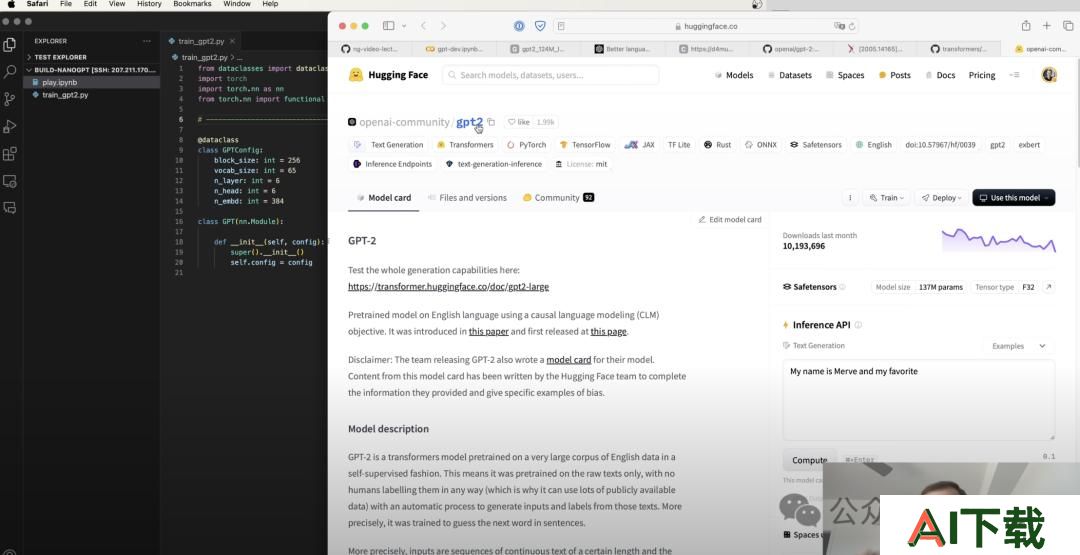Click the Safari Share icon
The height and width of the screenshot is (555, 1080).
click(x=1026, y=25)
